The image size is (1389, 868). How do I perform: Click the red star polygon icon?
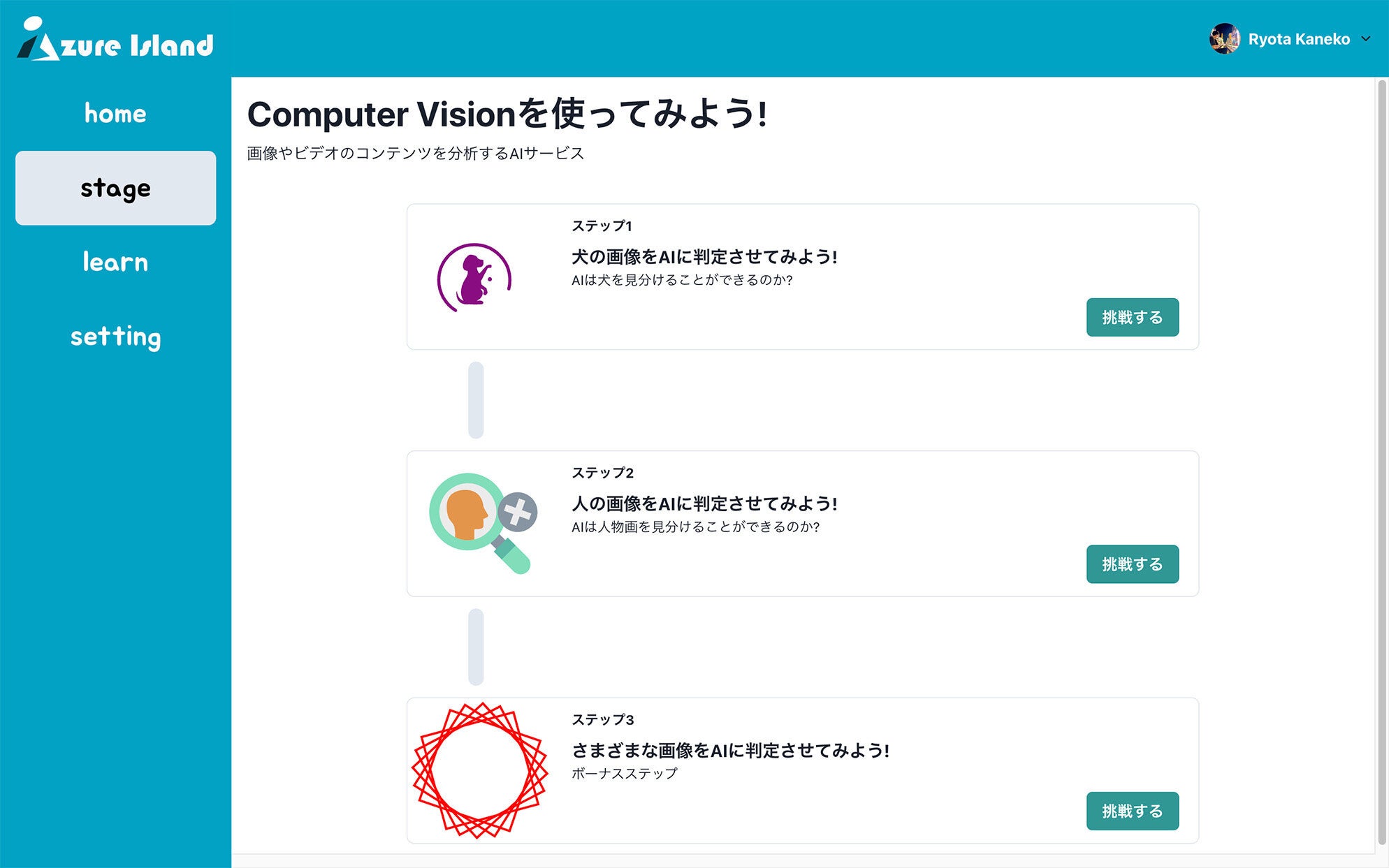pos(479,770)
